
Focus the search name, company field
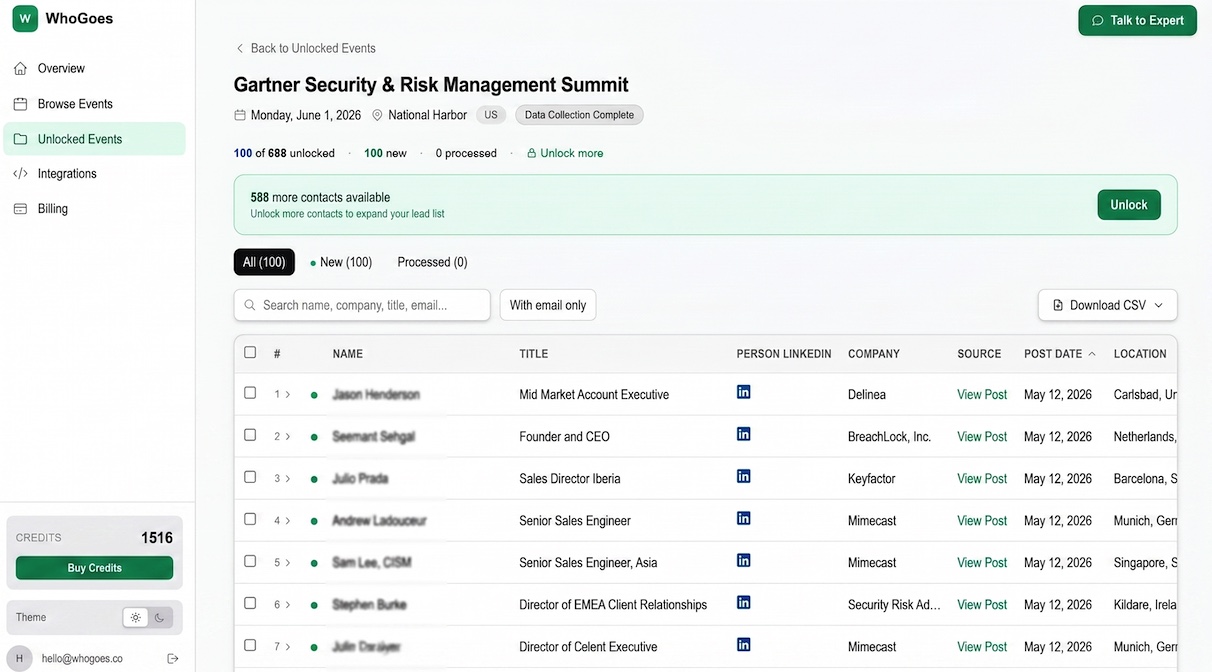click(x=362, y=305)
